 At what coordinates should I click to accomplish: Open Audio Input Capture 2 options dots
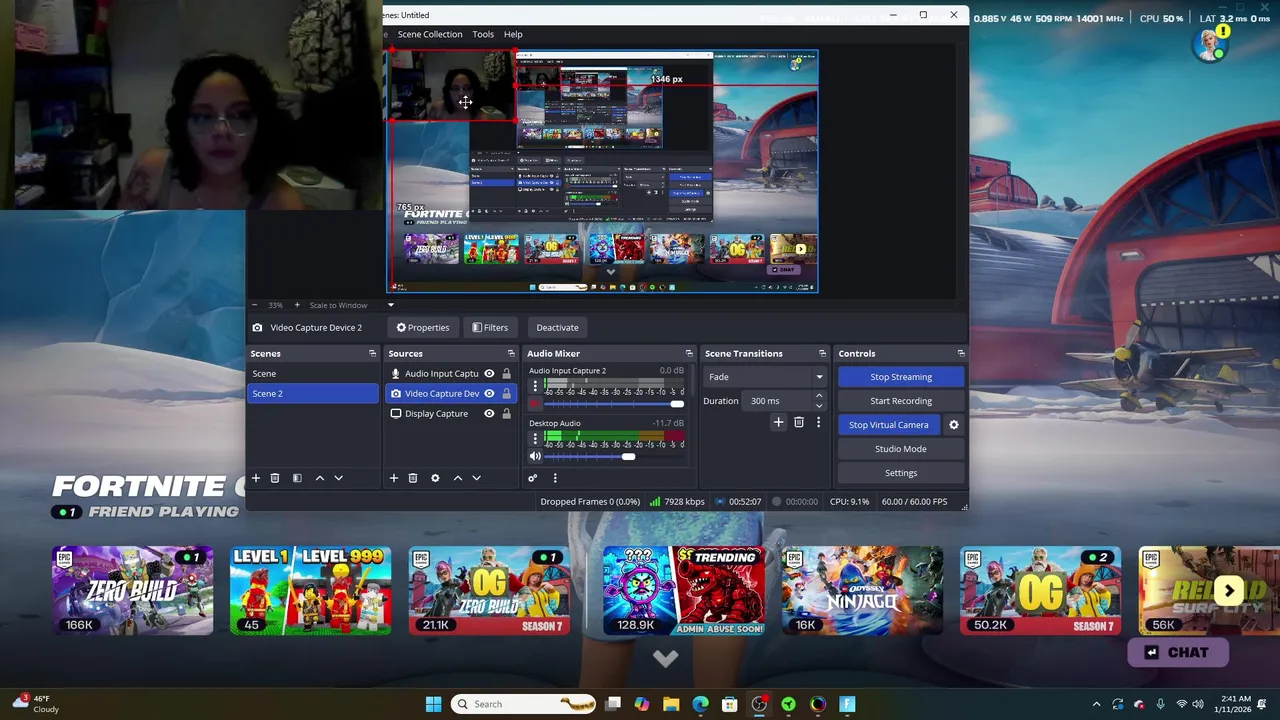[535, 385]
